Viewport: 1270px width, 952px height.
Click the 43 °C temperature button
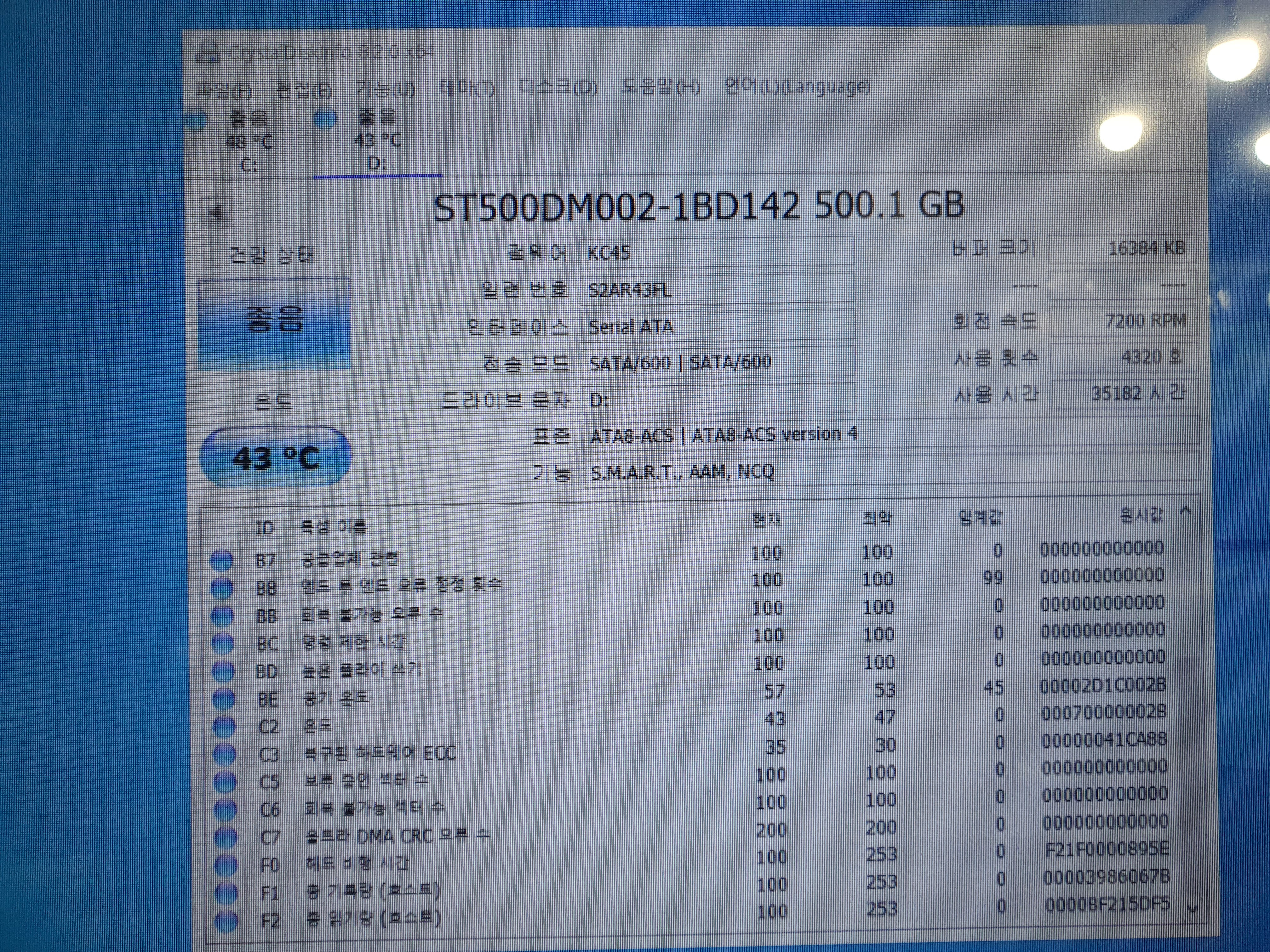[275, 458]
